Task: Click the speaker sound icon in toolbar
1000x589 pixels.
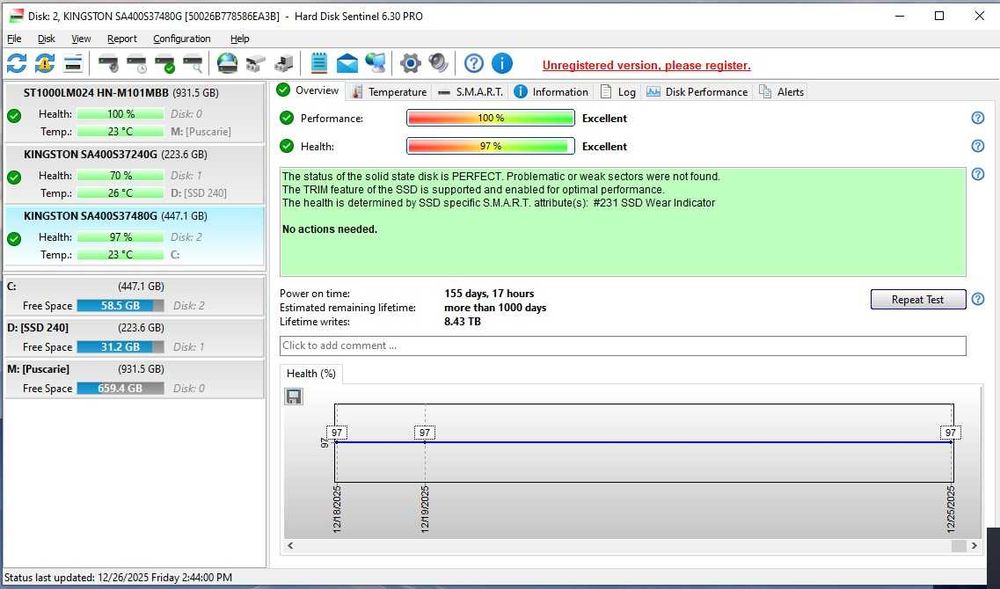Action: pyautogui.click(x=438, y=64)
